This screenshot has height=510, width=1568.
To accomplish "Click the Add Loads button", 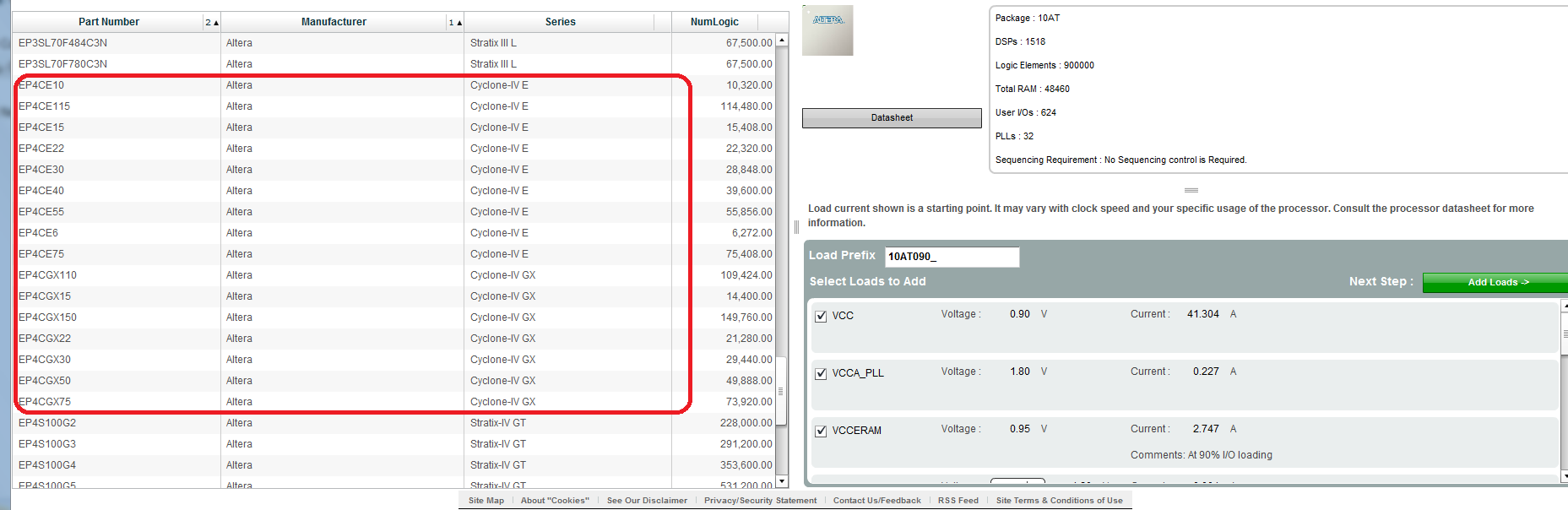I will pos(1497,282).
